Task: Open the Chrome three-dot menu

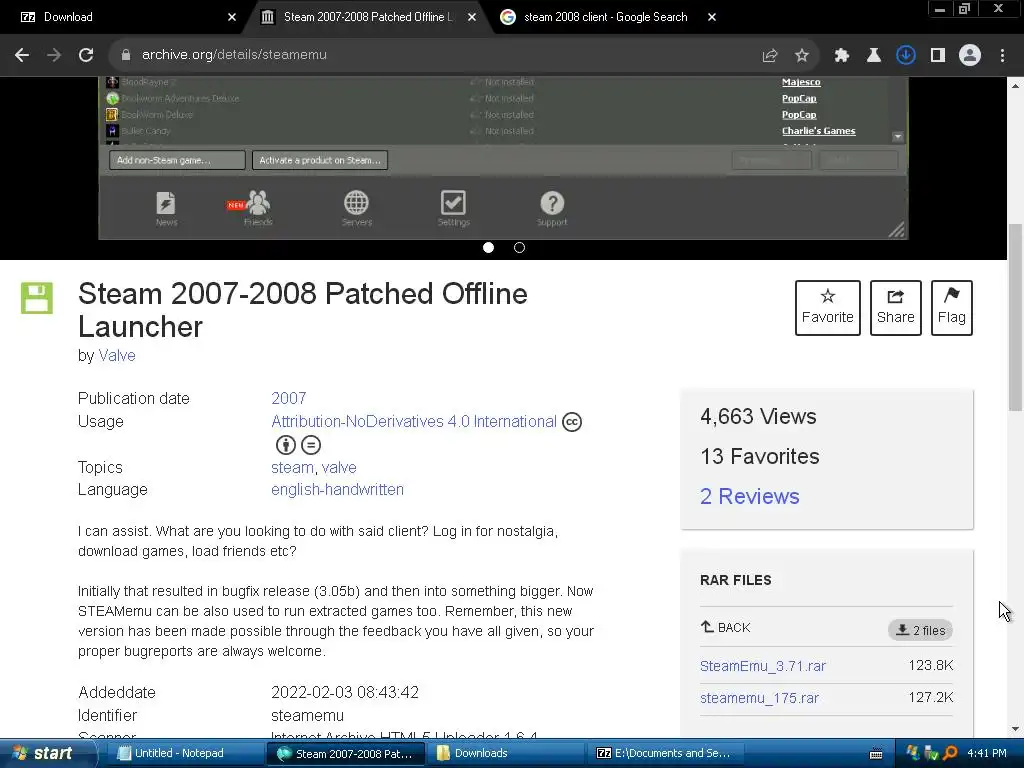Action: (1002, 56)
